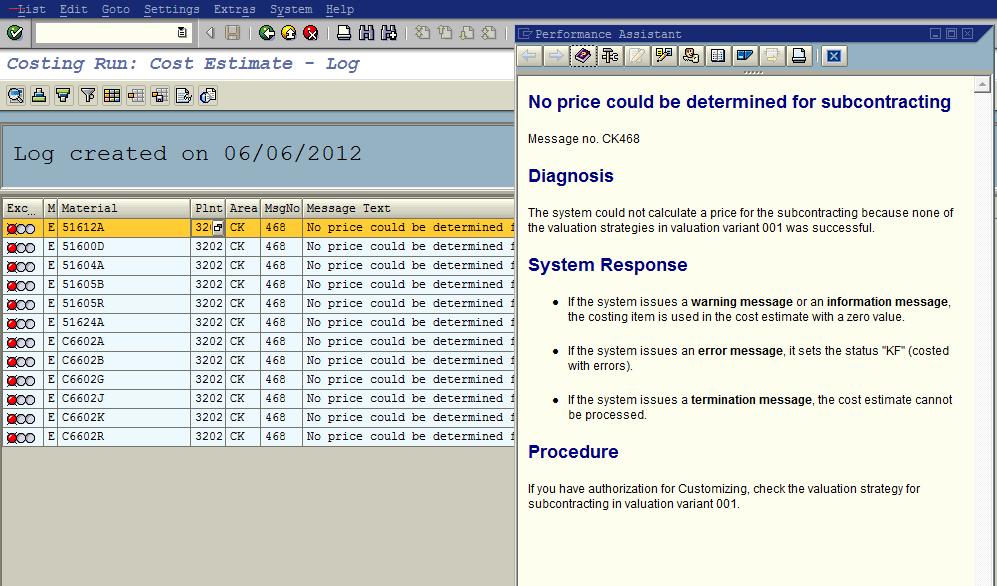Viewport: 997px width, 586px height.
Task: Select material cell C6602K
Action: coord(124,418)
